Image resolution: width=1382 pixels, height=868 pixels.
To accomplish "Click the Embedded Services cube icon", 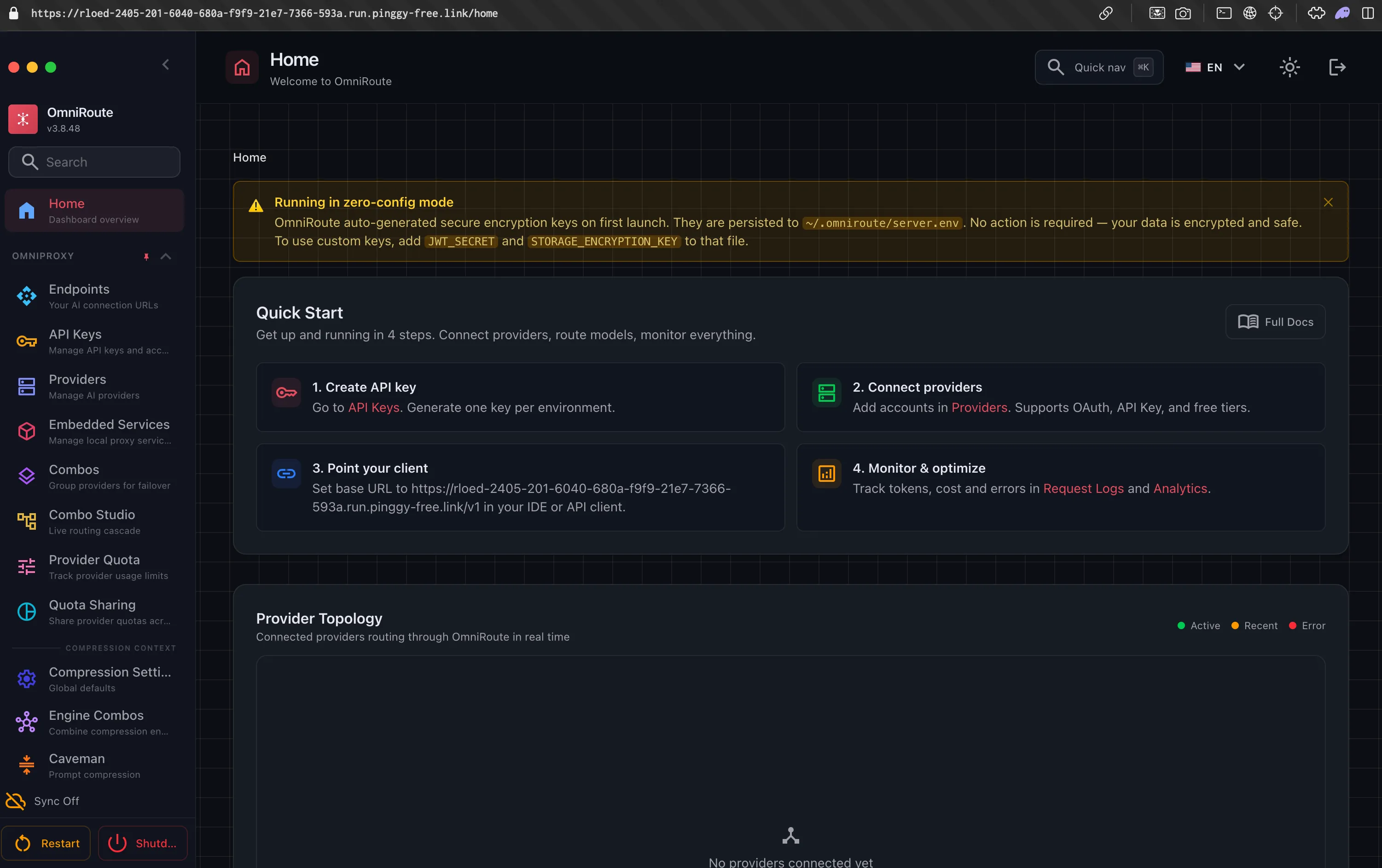I will 26,431.
